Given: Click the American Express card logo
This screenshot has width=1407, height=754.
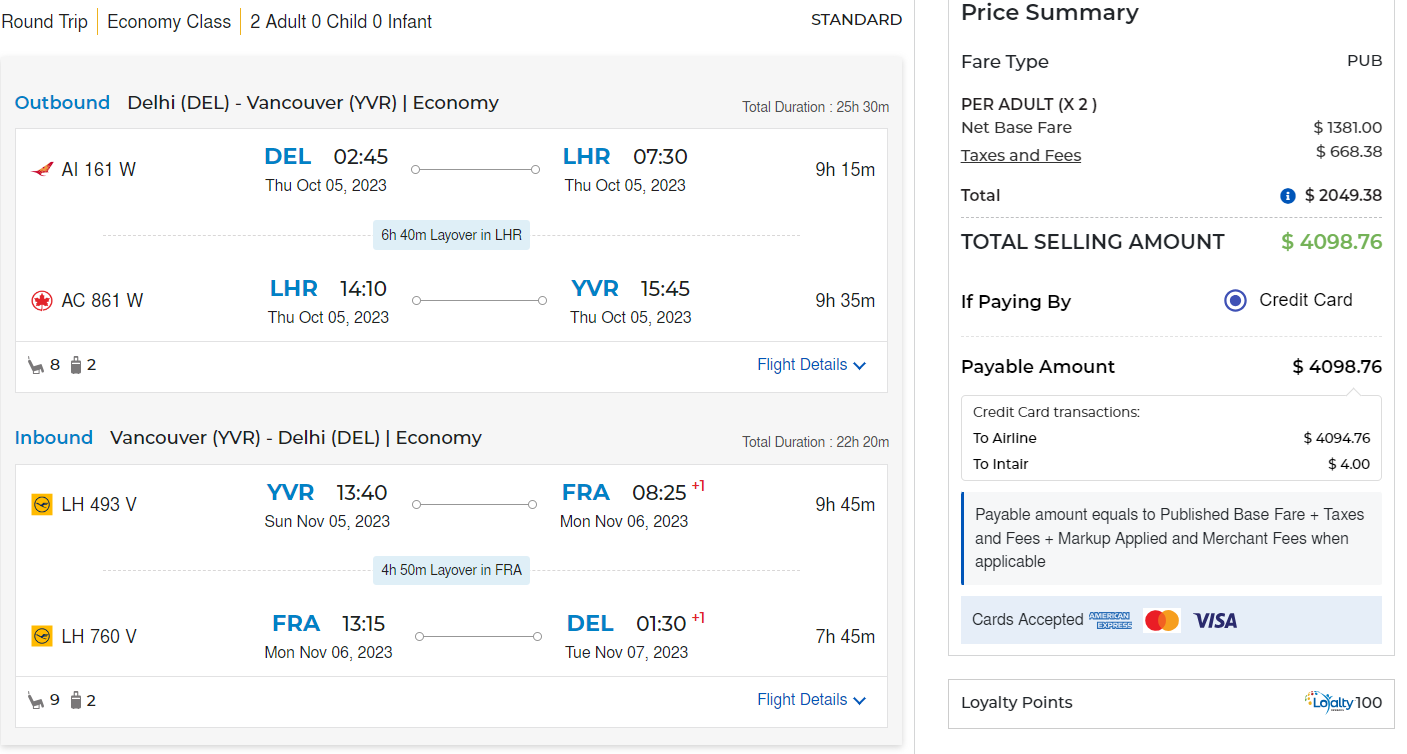Looking at the screenshot, I should [x=1110, y=621].
